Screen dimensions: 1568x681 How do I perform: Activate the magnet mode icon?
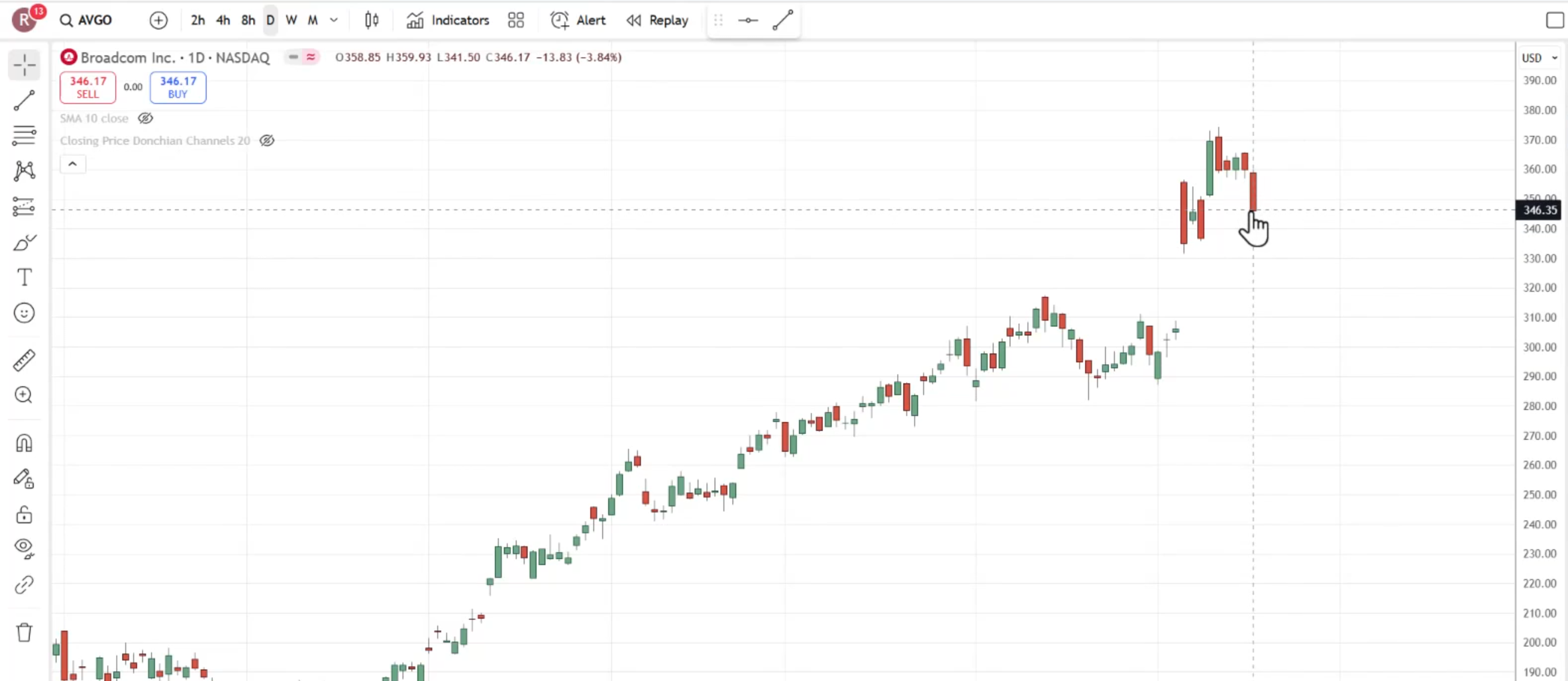pos(25,443)
